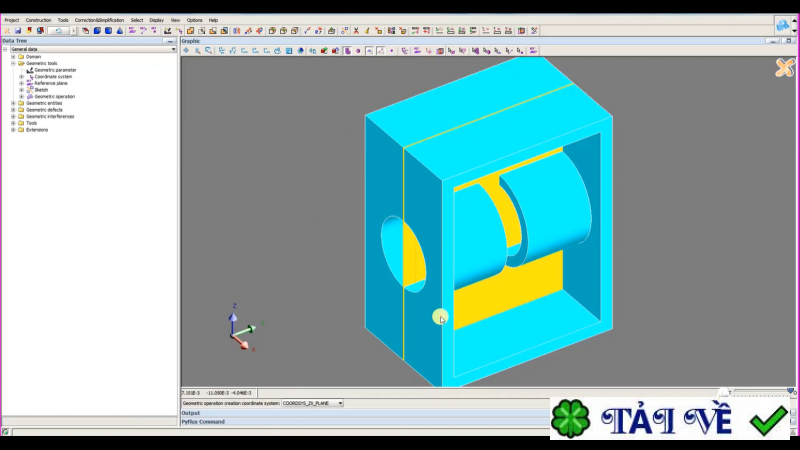The image size is (800, 450).
Task: Expand the Coordinate system node
Action: tap(21, 77)
